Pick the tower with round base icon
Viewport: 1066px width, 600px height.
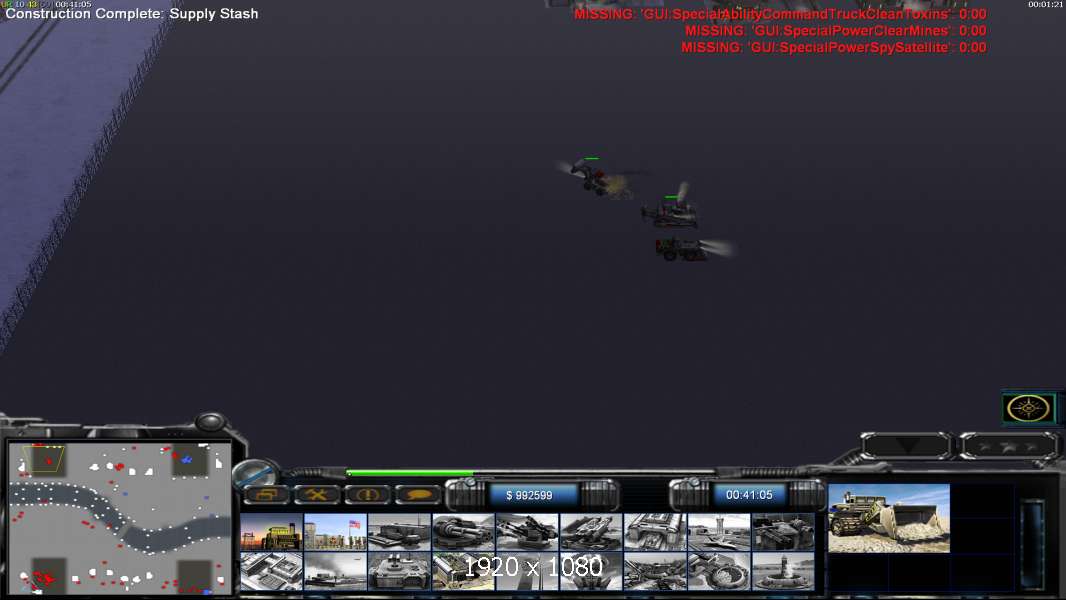point(783,571)
